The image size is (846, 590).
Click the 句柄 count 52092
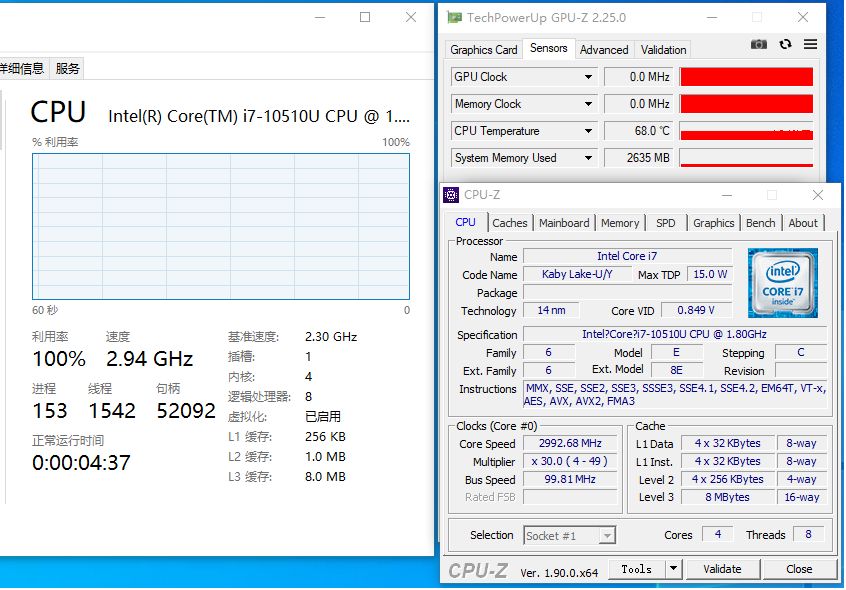pyautogui.click(x=186, y=411)
